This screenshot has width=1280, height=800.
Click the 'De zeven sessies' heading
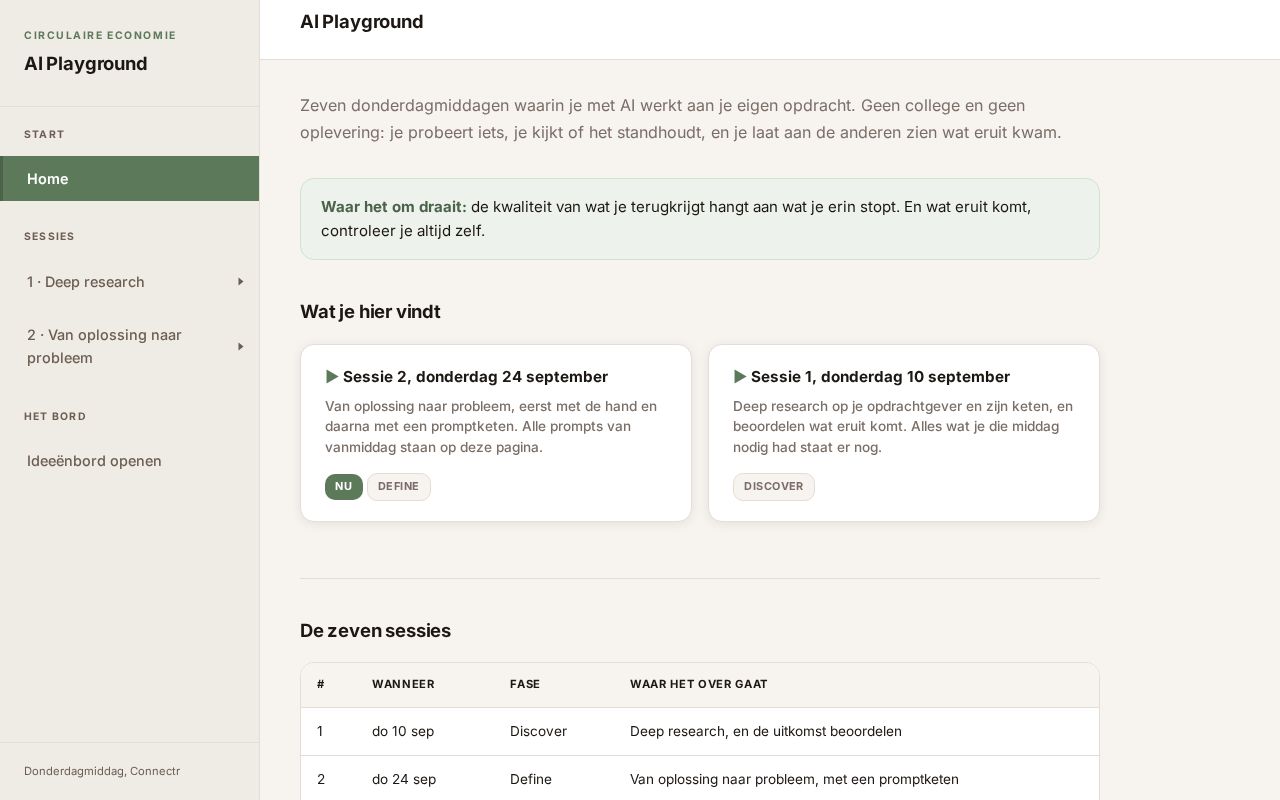coord(375,631)
